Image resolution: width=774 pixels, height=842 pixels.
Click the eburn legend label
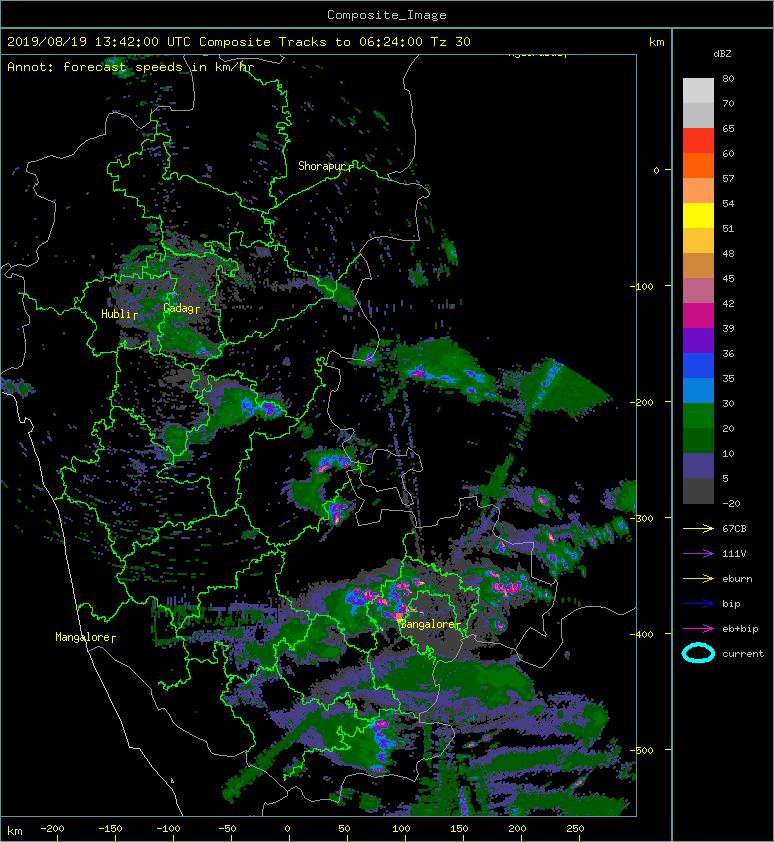(x=737, y=579)
